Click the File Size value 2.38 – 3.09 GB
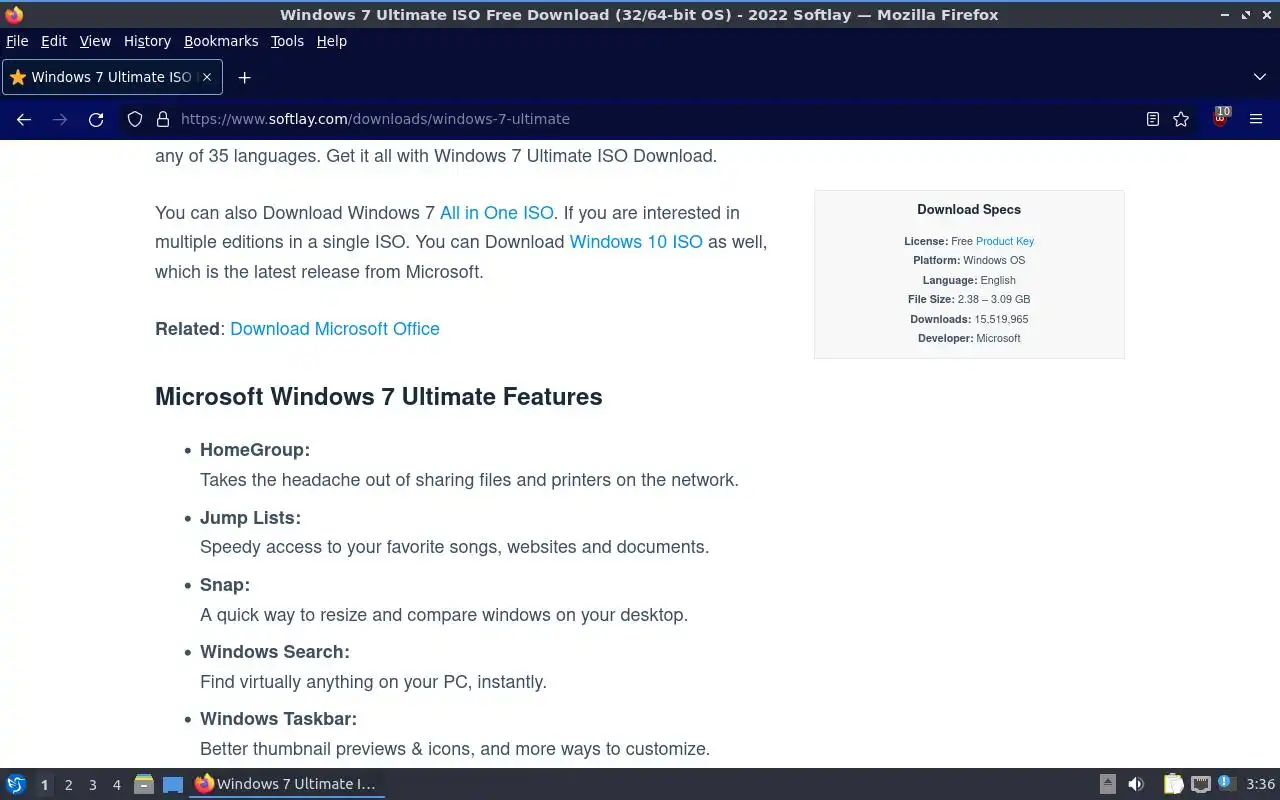This screenshot has width=1280, height=800. click(x=994, y=299)
